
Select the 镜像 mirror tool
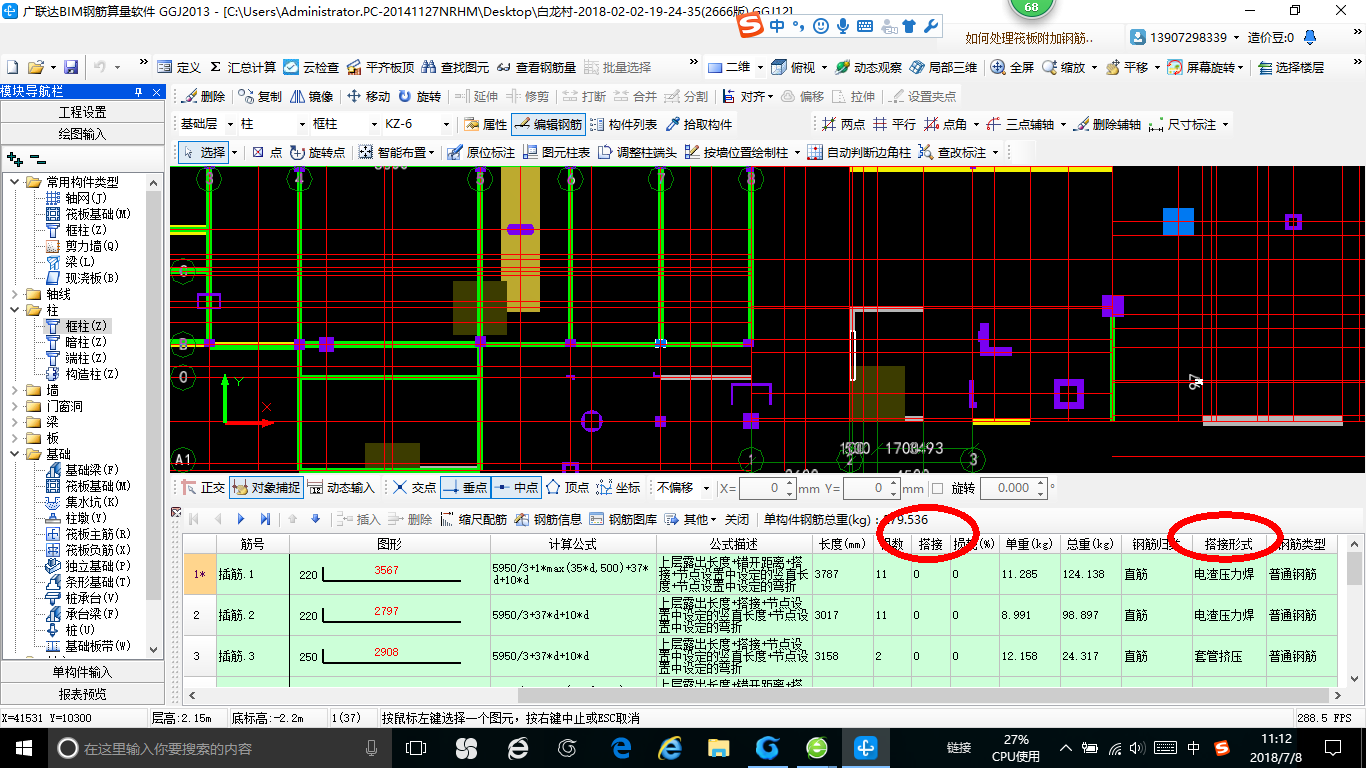pyautogui.click(x=311, y=96)
